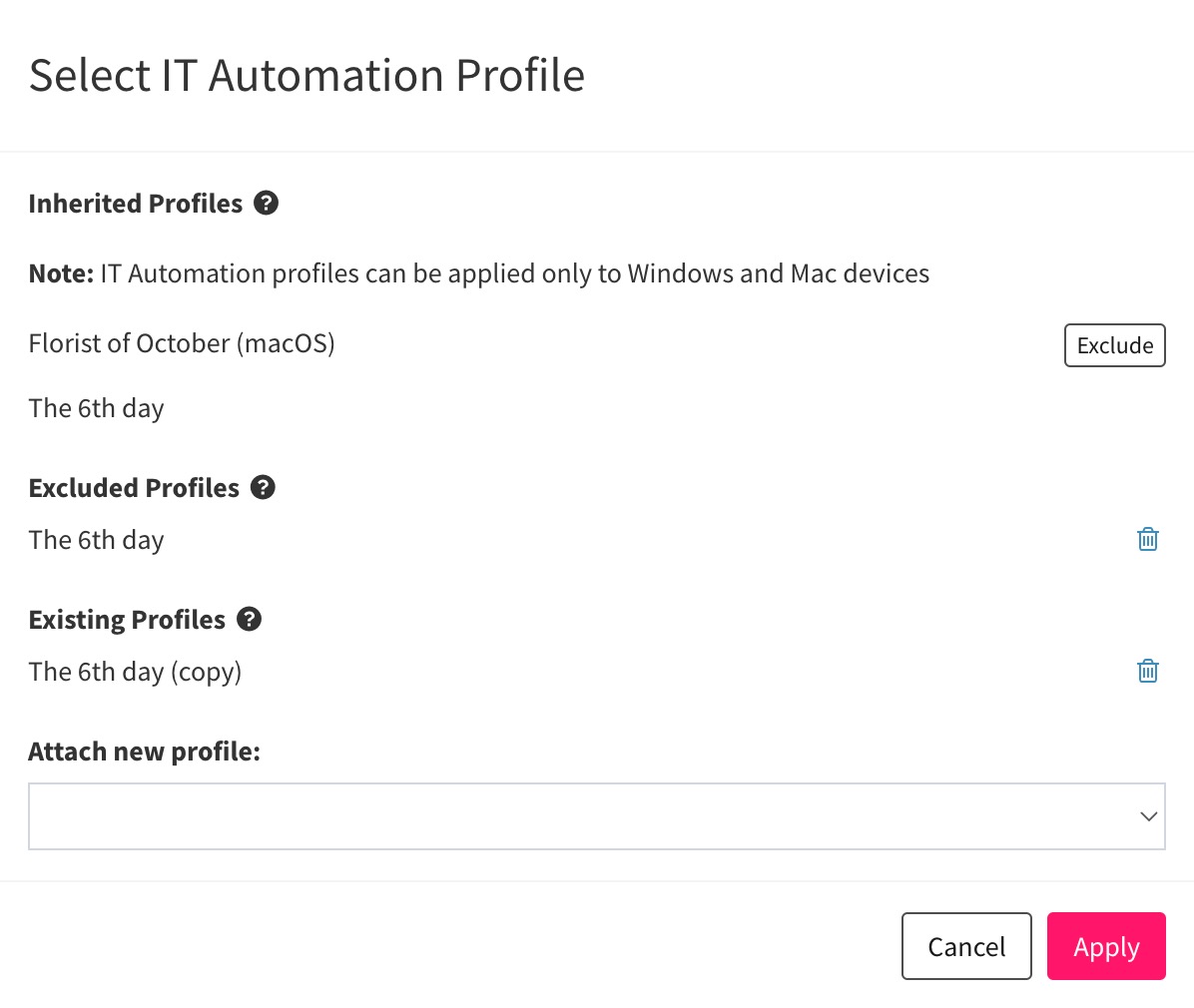Screen dimensions: 1194x1008
Task: Select The 6th day inherited profile
Action: coord(96,407)
